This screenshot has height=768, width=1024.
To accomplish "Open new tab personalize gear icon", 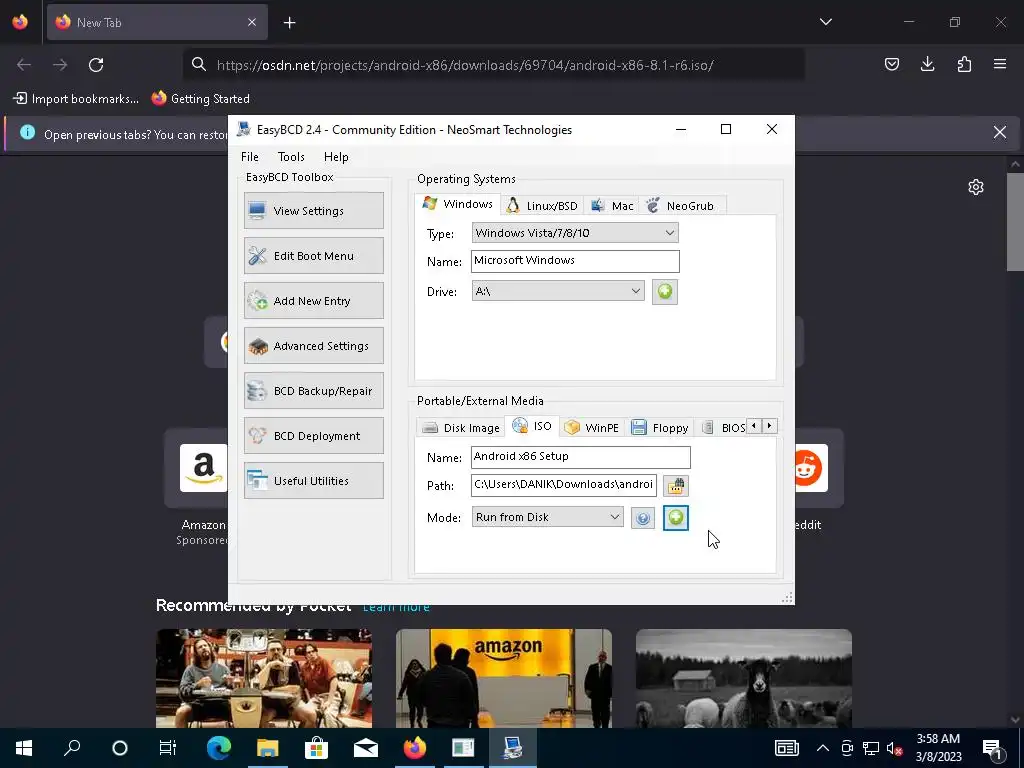I will pos(976,187).
